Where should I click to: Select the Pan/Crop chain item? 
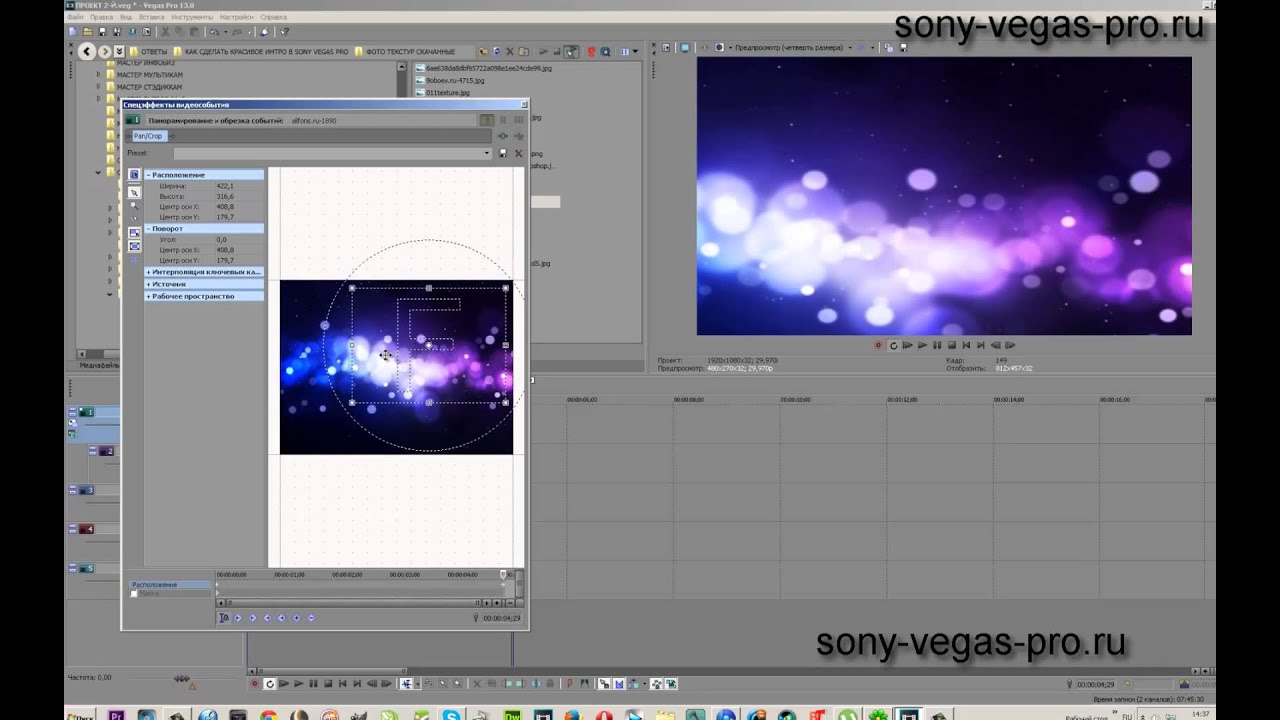[x=147, y=136]
